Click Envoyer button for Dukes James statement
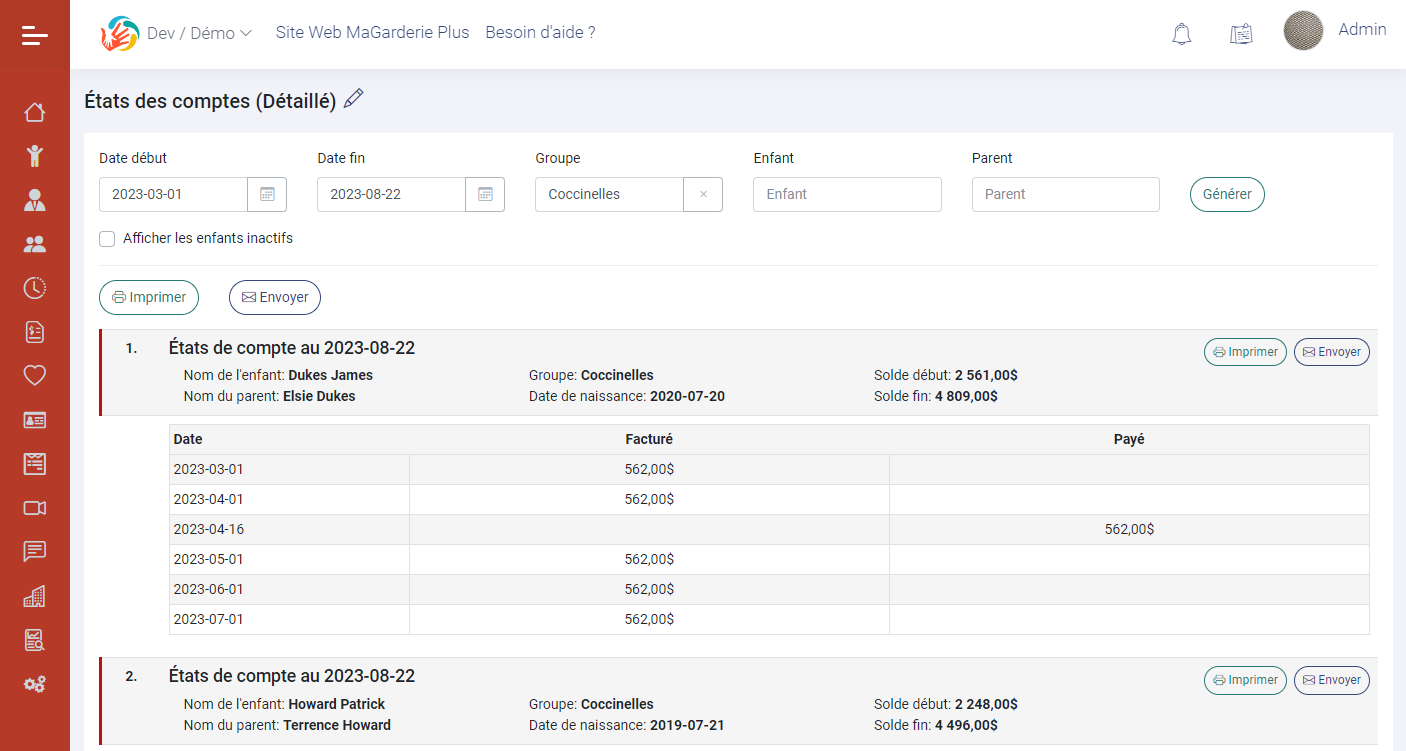The height and width of the screenshot is (751, 1406). 1331,352
